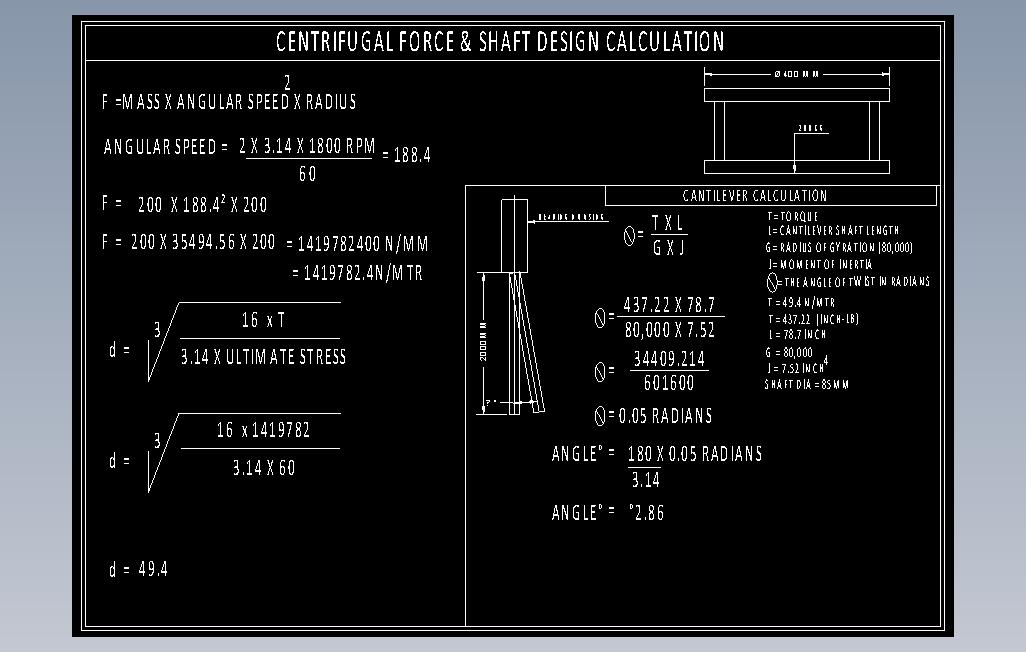Click the numerator '16 x 1419782'

(x=263, y=430)
